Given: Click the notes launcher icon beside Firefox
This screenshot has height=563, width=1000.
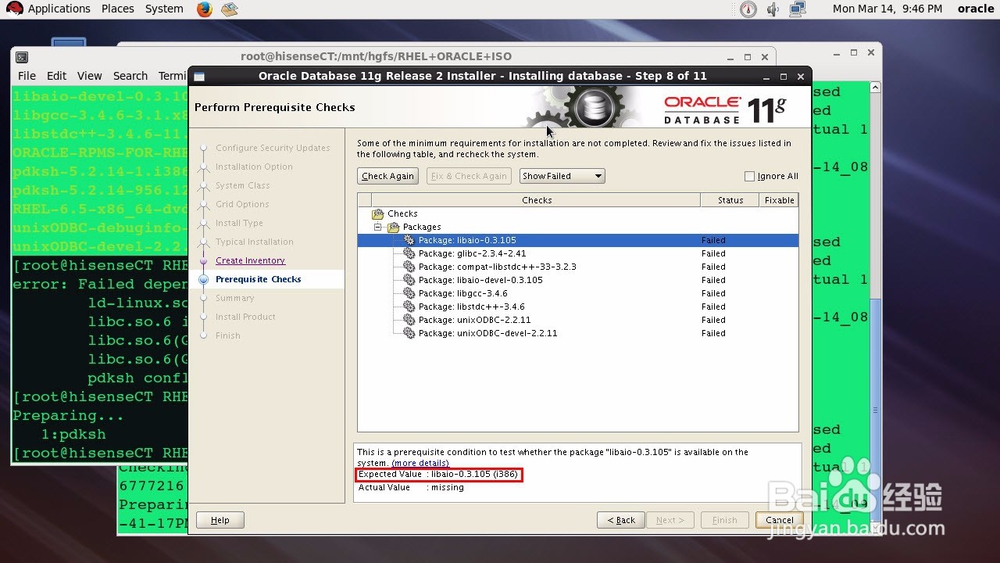Looking at the screenshot, I should 230,9.
